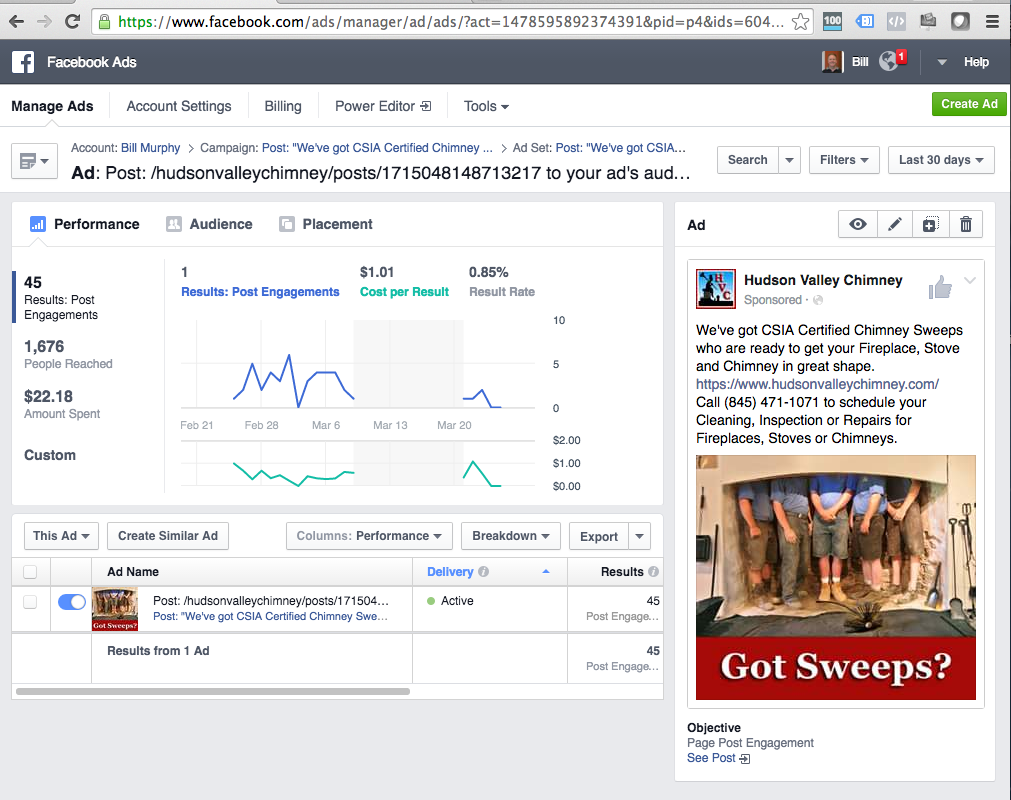Go to the Billing tab
Image resolution: width=1011 pixels, height=800 pixels.
283,106
